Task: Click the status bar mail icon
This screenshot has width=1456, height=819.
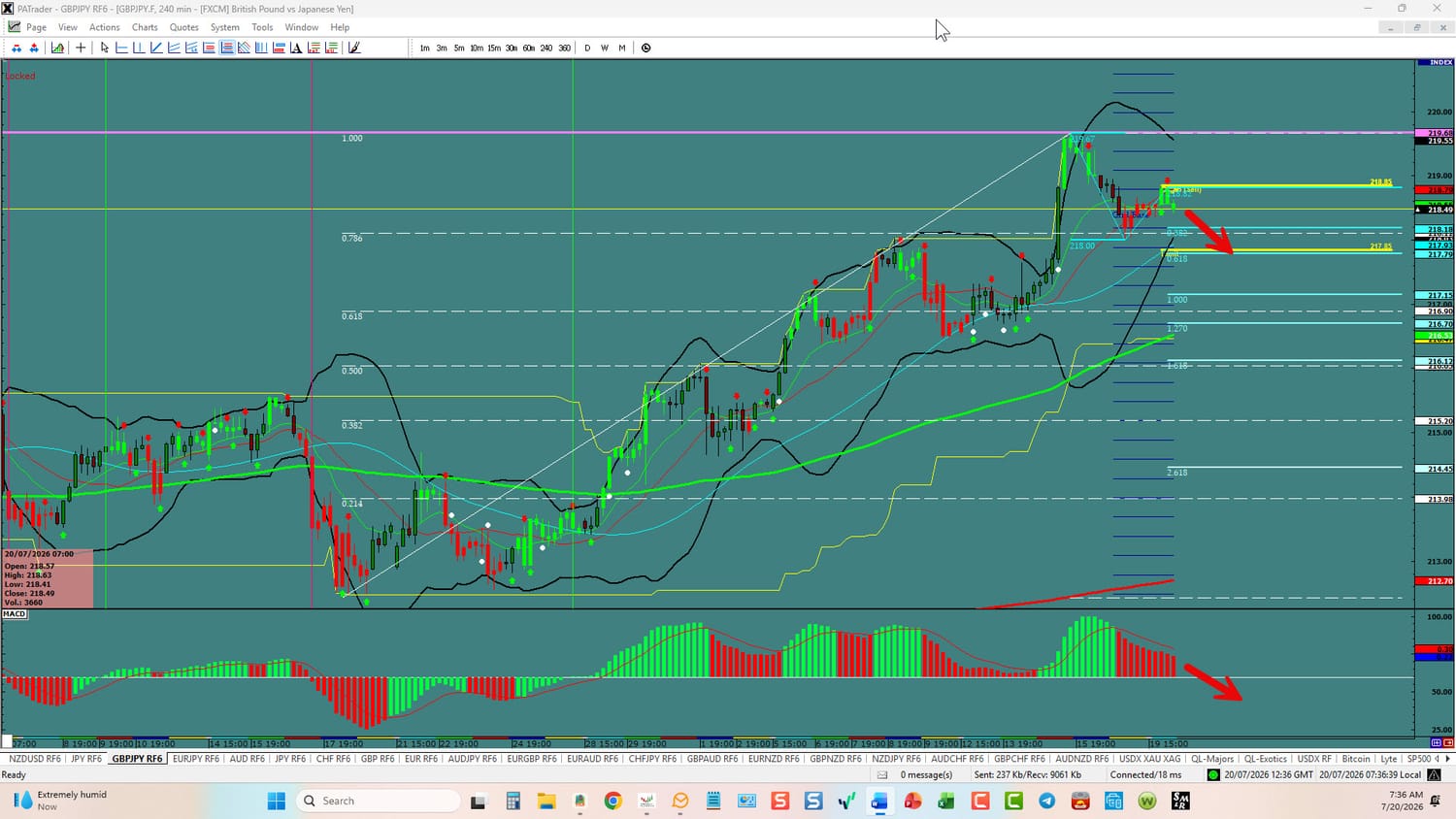Action: 882,774
